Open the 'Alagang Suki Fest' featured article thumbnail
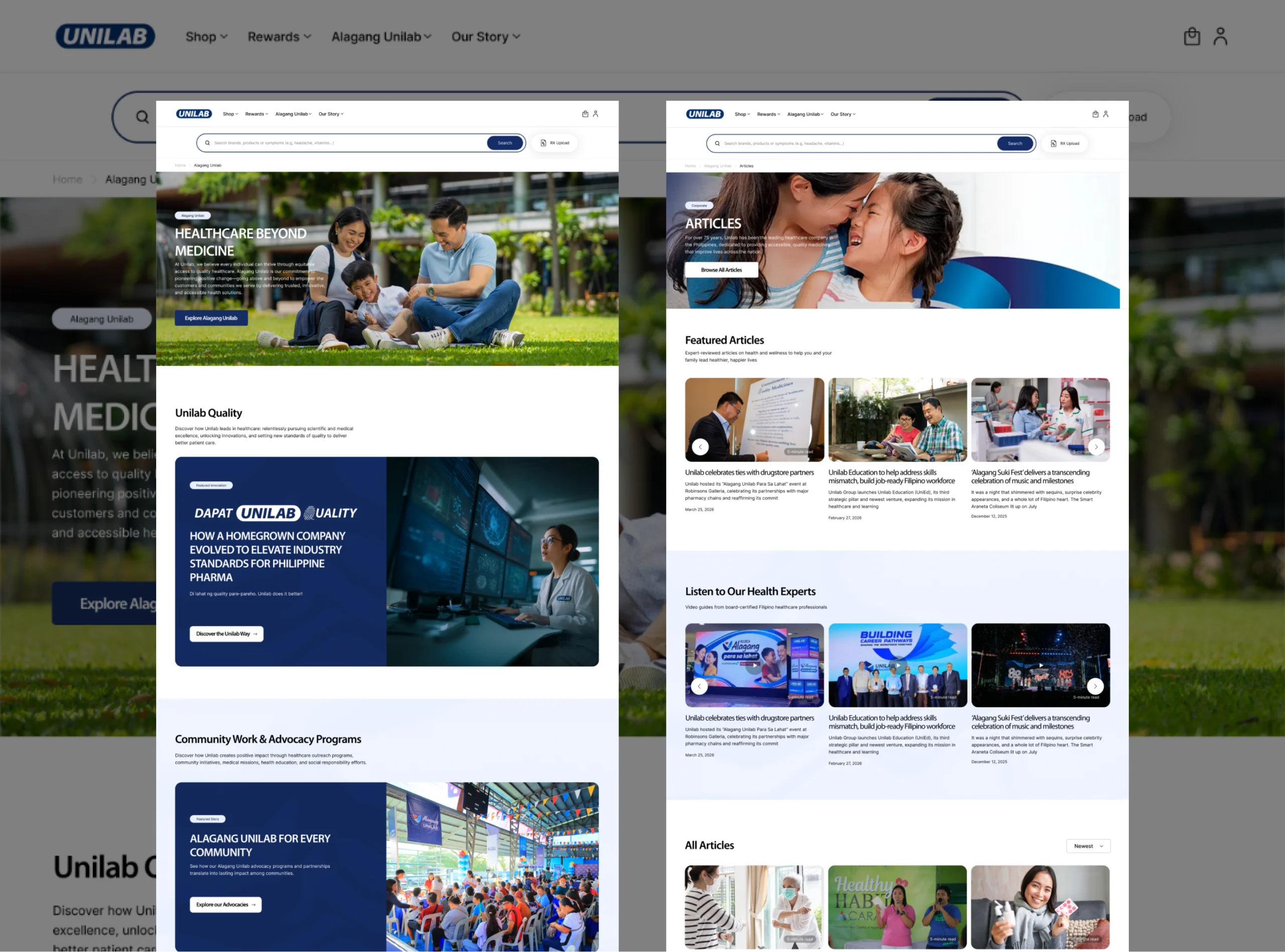The width and height of the screenshot is (1285, 952). [1040, 420]
